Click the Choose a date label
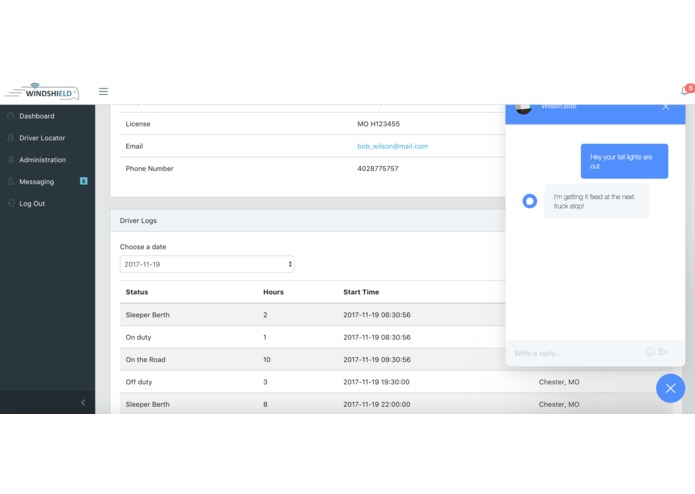Viewport: 695px width, 494px height. (143, 247)
